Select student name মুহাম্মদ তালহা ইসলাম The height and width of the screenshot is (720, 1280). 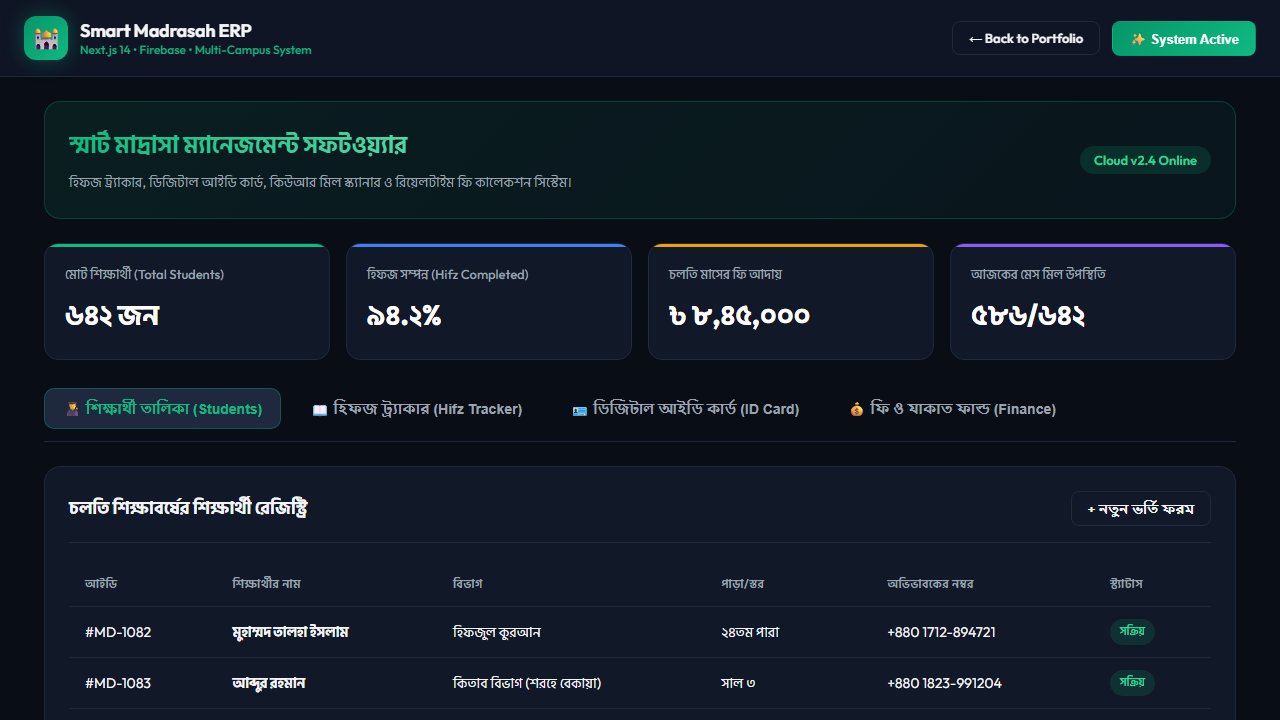290,632
